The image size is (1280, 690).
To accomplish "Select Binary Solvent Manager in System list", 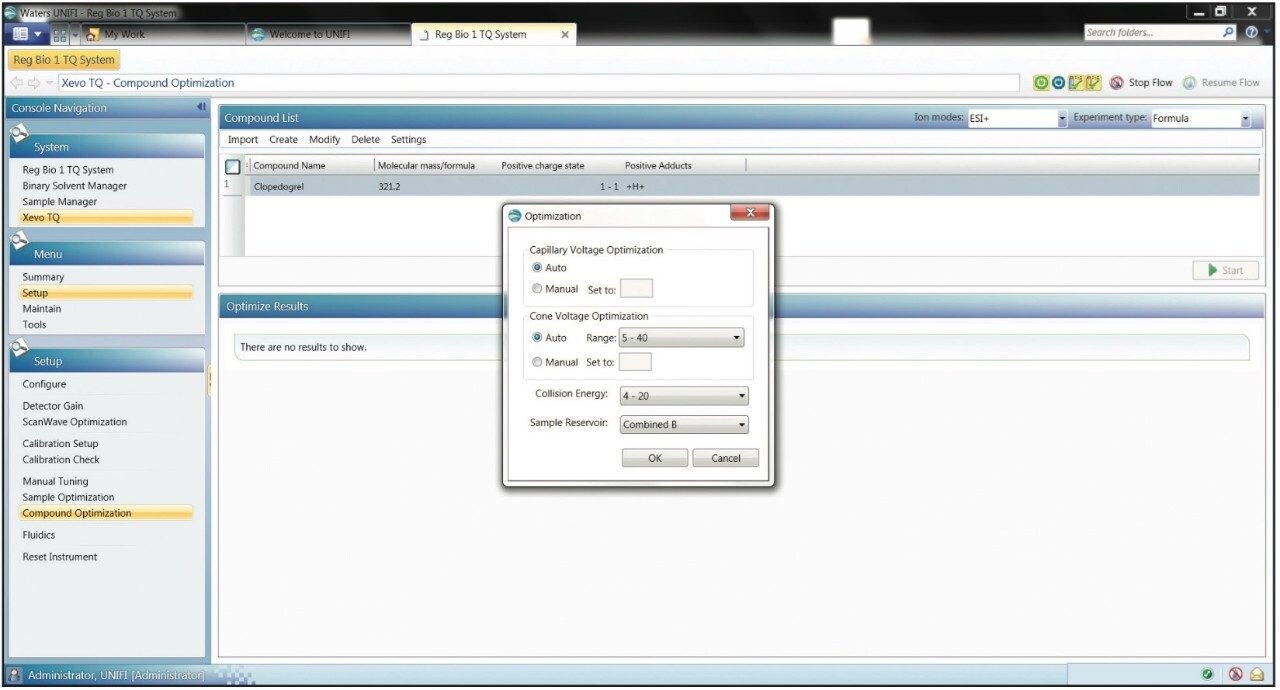I will pos(75,186).
